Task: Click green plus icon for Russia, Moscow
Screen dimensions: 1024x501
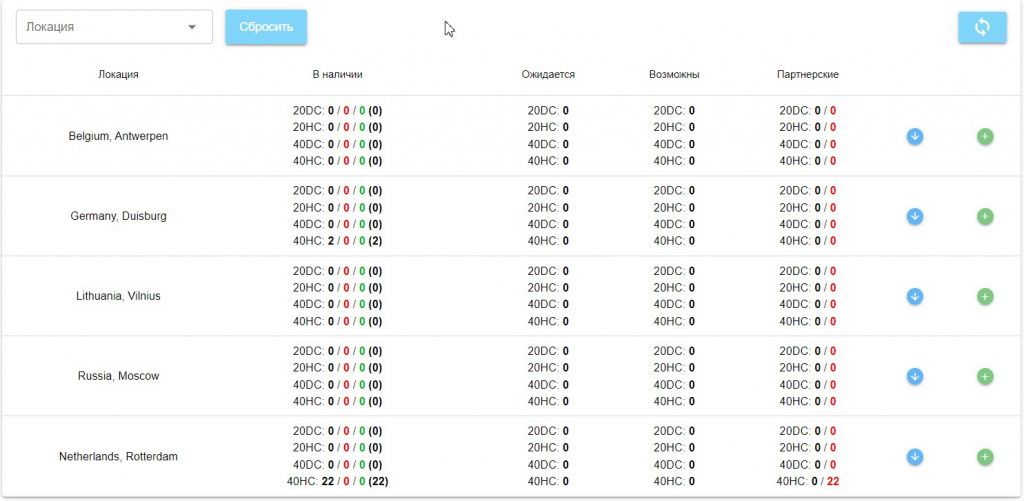Action: coord(985,376)
